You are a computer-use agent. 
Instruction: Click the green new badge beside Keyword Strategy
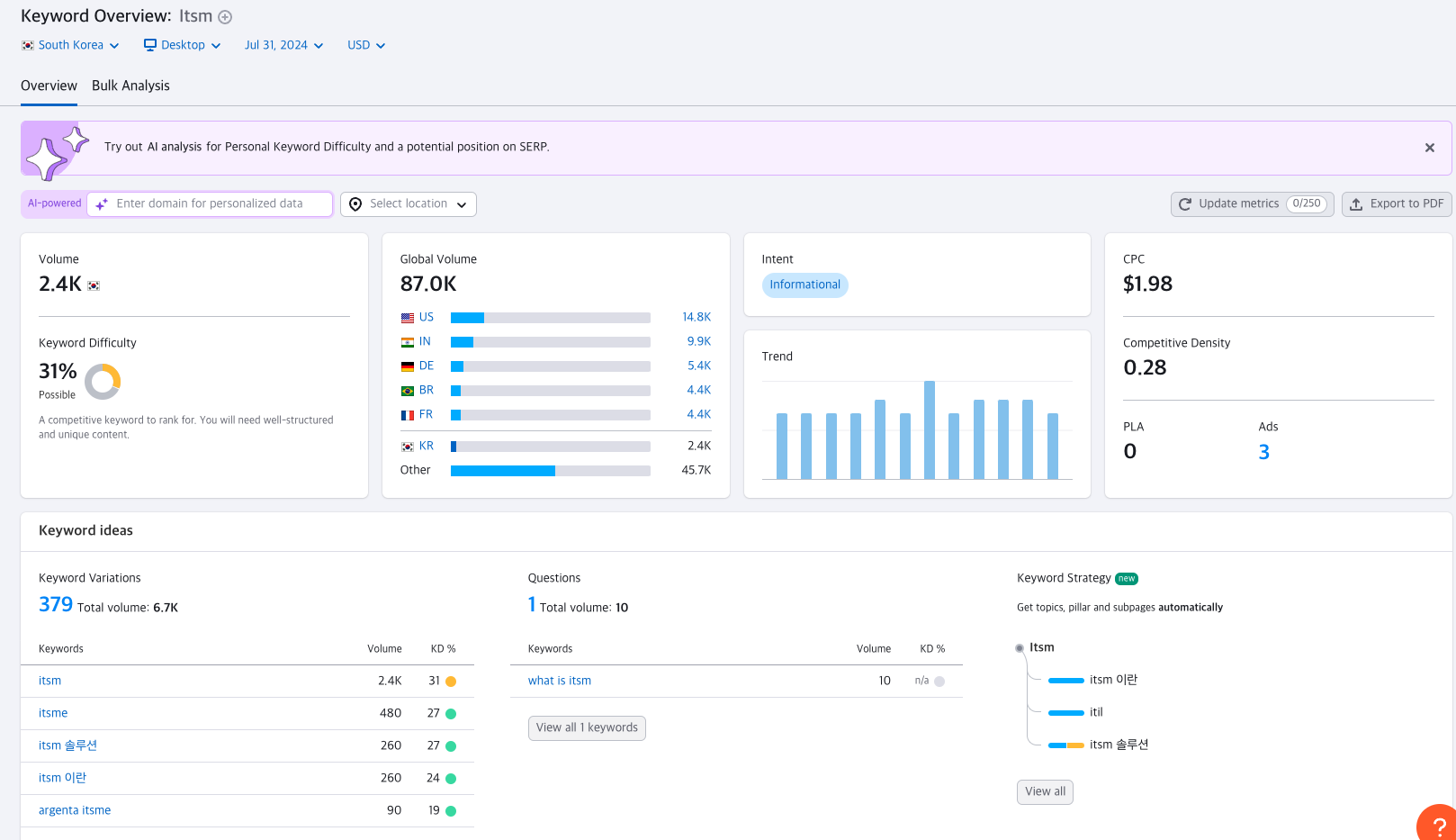1127,579
